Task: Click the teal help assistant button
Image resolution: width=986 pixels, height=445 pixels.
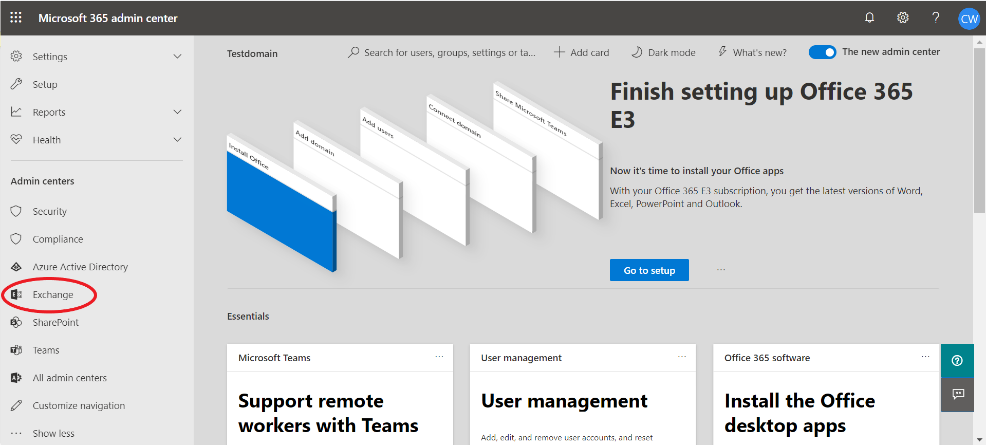Action: 957,361
